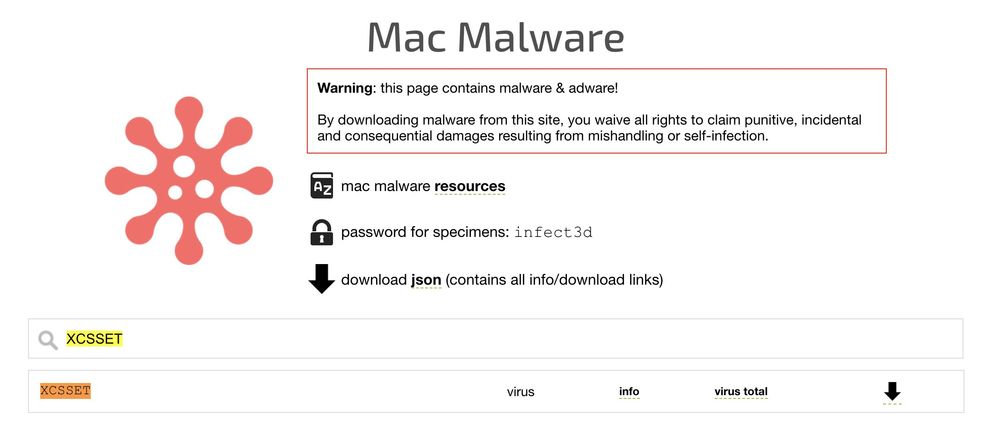This screenshot has height=427, width=1000.
Task: Select the XCSSET name in results row
Action: [x=66, y=391]
